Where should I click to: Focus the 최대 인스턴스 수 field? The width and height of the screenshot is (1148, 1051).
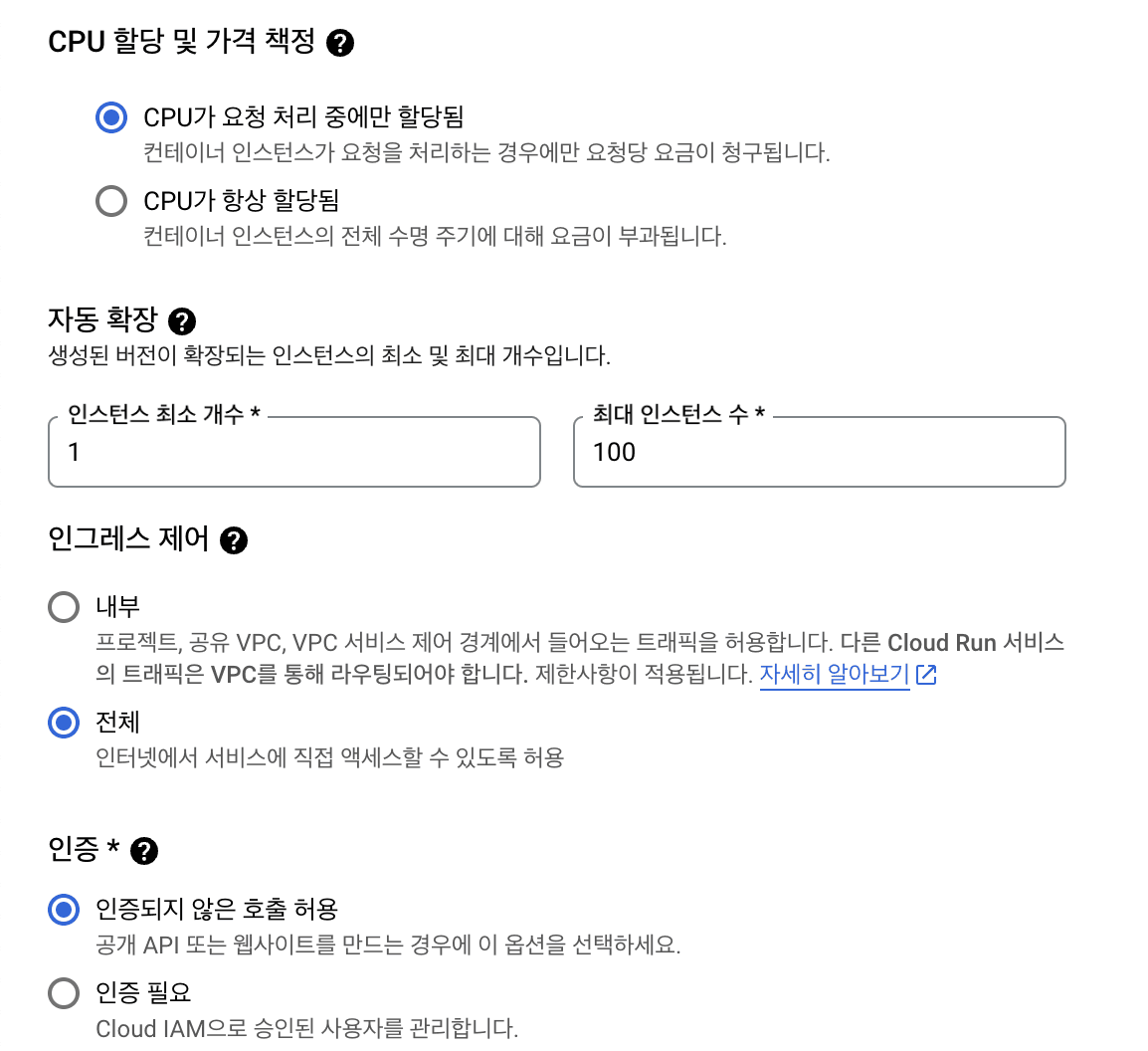pyautogui.click(x=820, y=453)
